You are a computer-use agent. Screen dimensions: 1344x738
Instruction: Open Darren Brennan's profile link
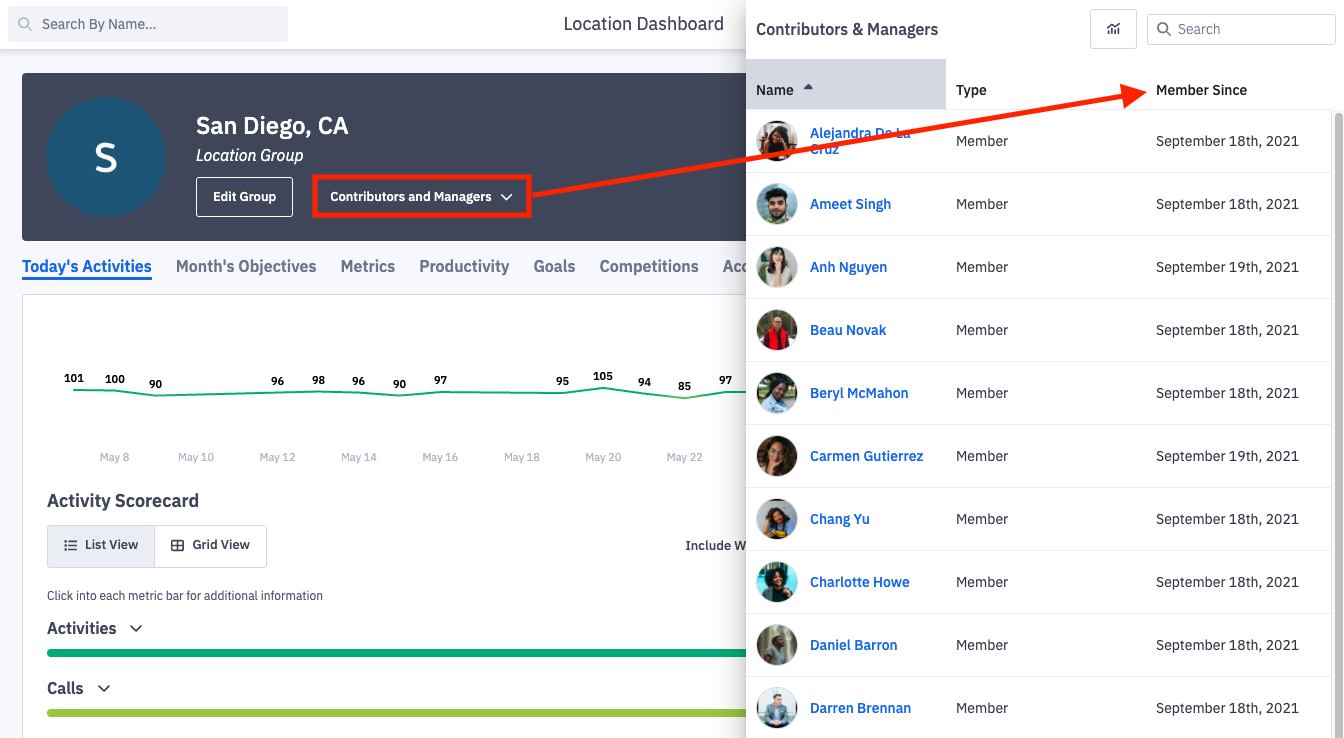coord(860,708)
